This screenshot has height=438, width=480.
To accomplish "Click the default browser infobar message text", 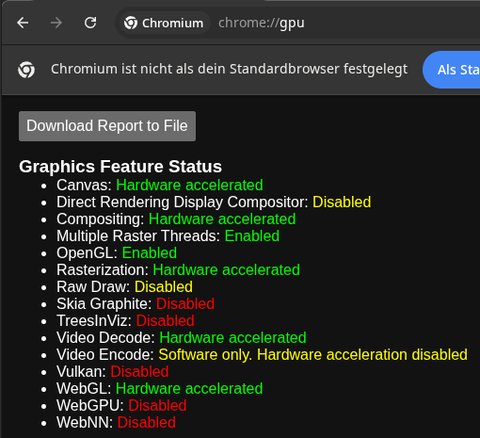I will 229,69.
